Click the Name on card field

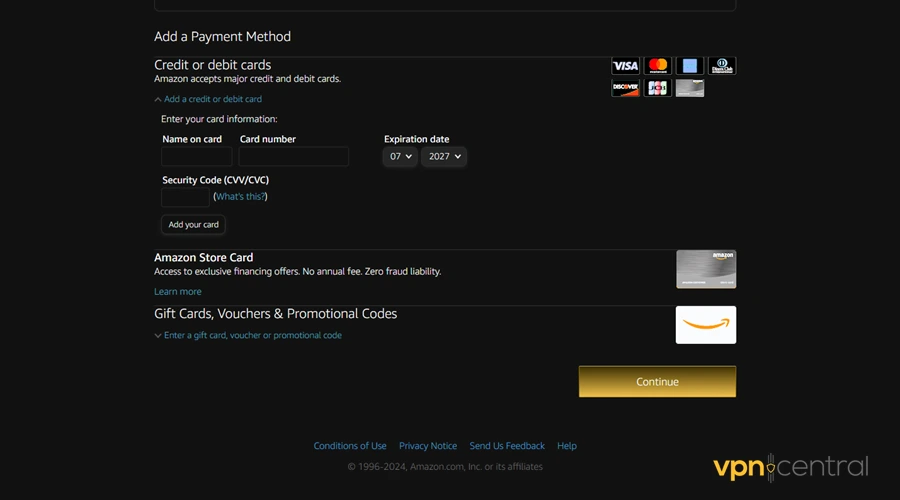[x=196, y=157]
